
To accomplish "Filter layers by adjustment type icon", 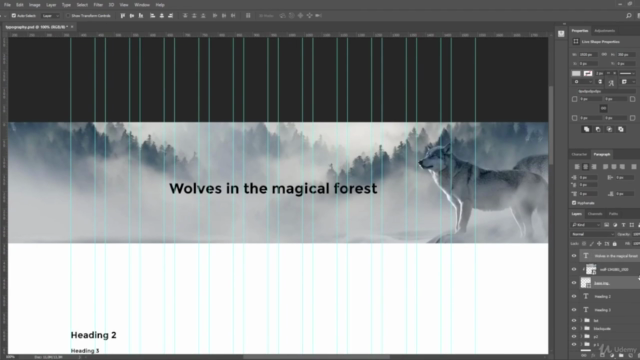I will [615, 225].
